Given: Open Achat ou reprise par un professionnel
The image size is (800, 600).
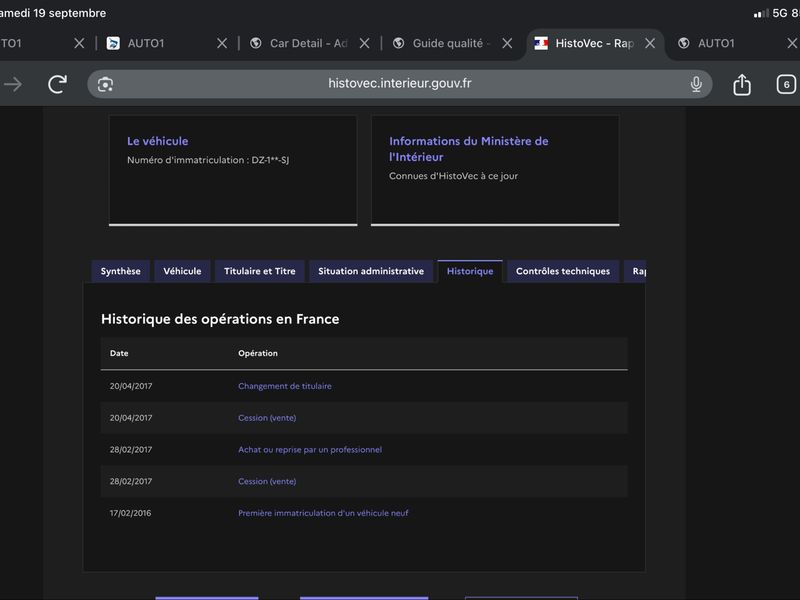Looking at the screenshot, I should click(310, 449).
